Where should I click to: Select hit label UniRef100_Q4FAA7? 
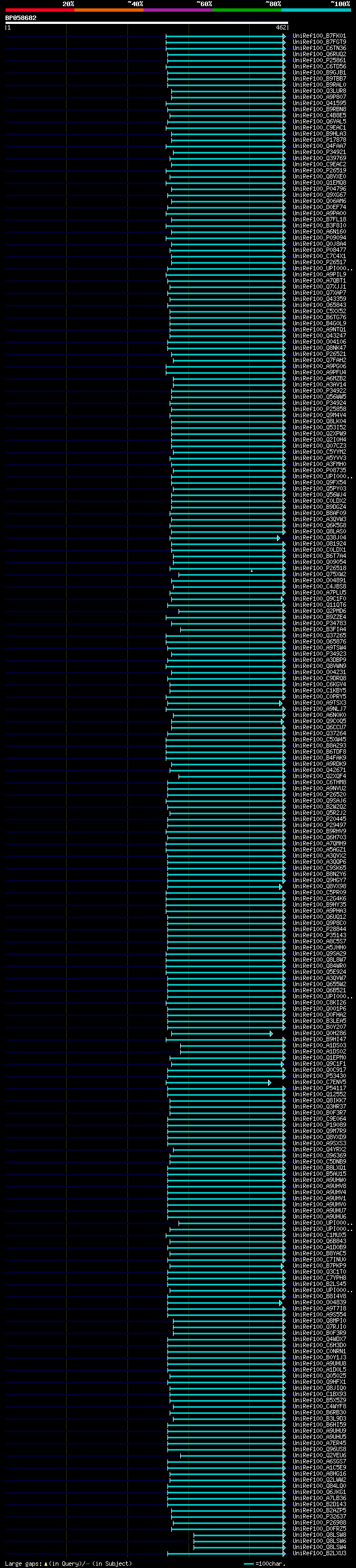(x=319, y=146)
